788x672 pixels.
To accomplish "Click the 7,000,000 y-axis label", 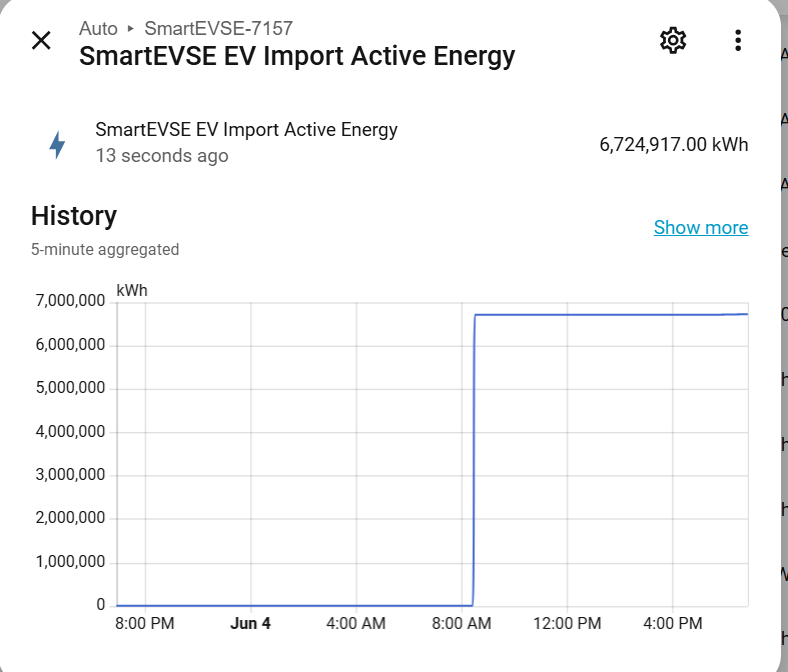I will (70, 301).
